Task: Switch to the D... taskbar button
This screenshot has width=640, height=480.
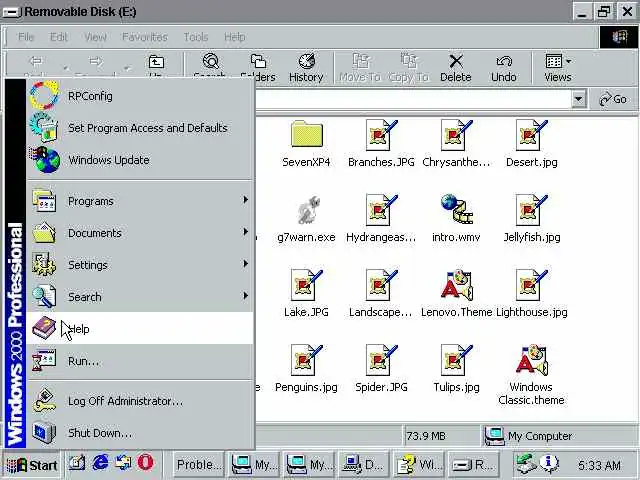Action: pos(363,465)
